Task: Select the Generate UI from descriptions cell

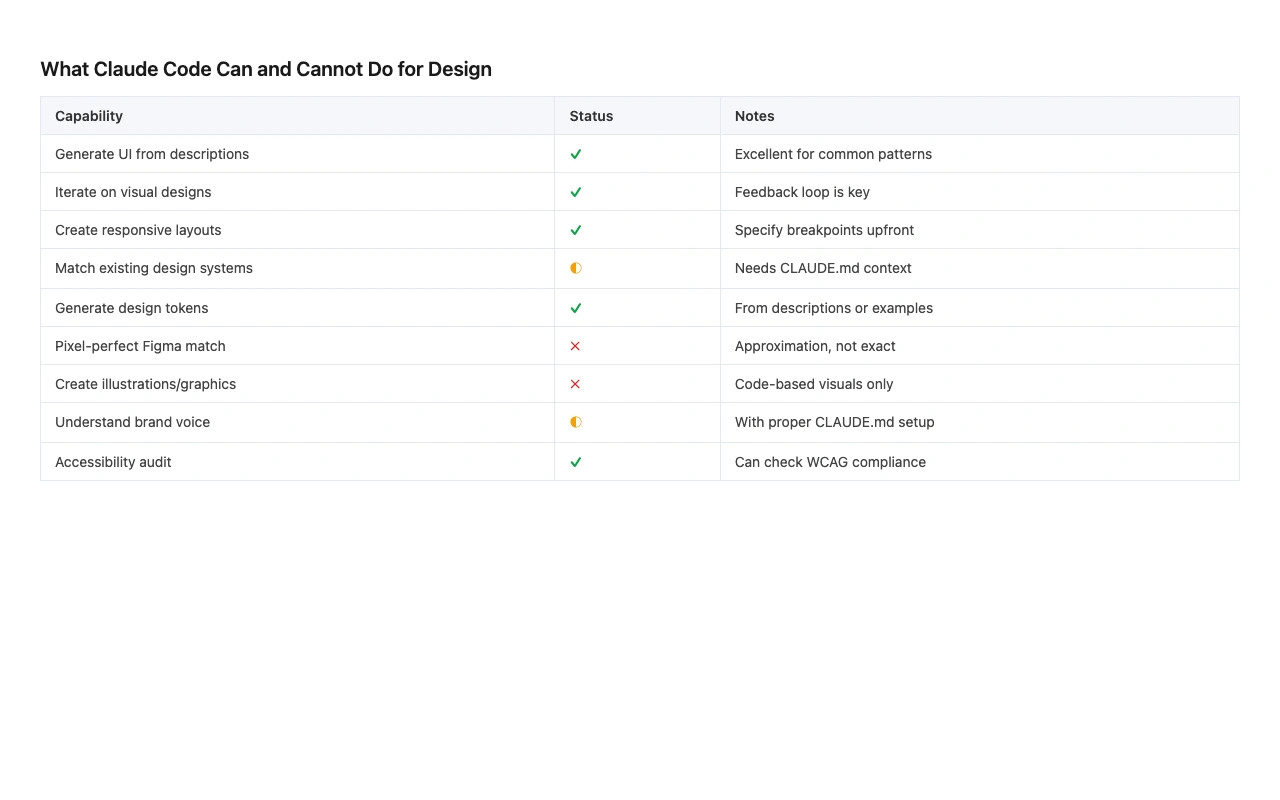Action: 298,154
